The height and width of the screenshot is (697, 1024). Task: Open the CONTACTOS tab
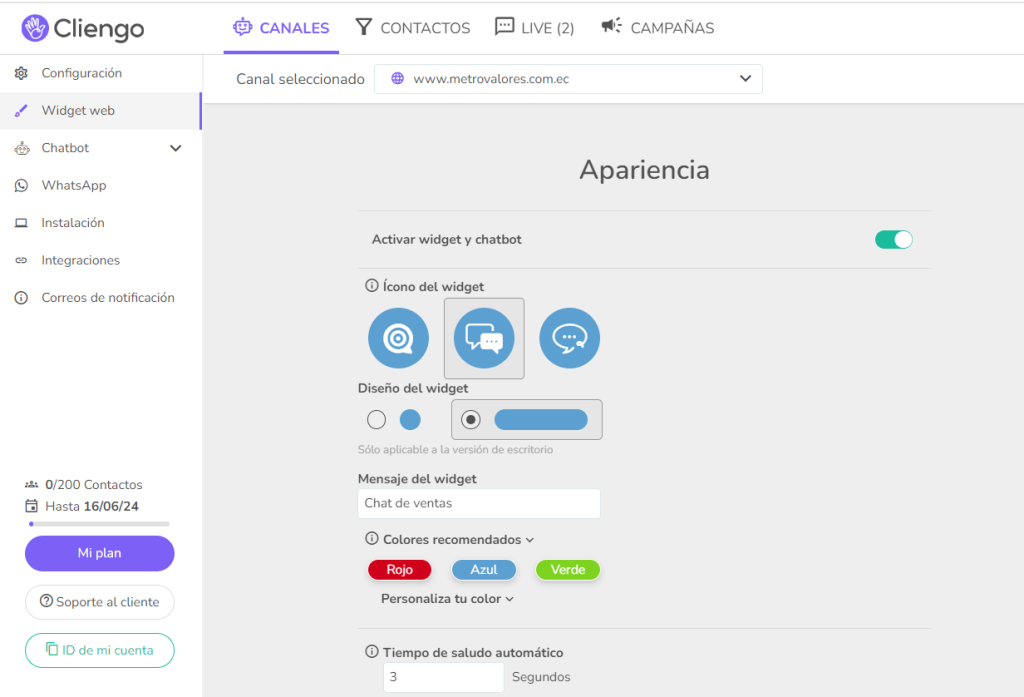tap(413, 28)
